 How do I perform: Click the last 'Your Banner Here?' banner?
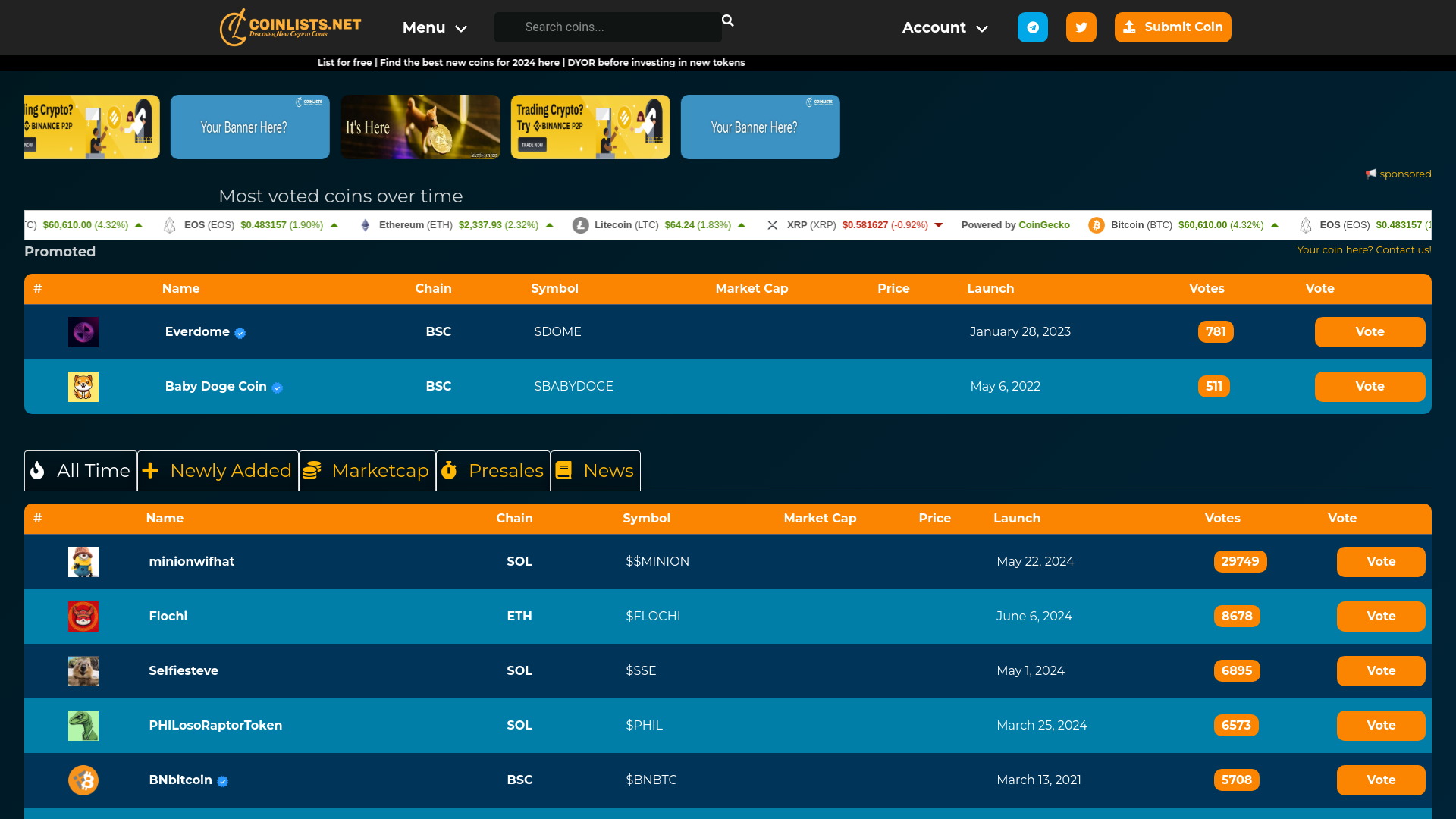click(x=760, y=127)
